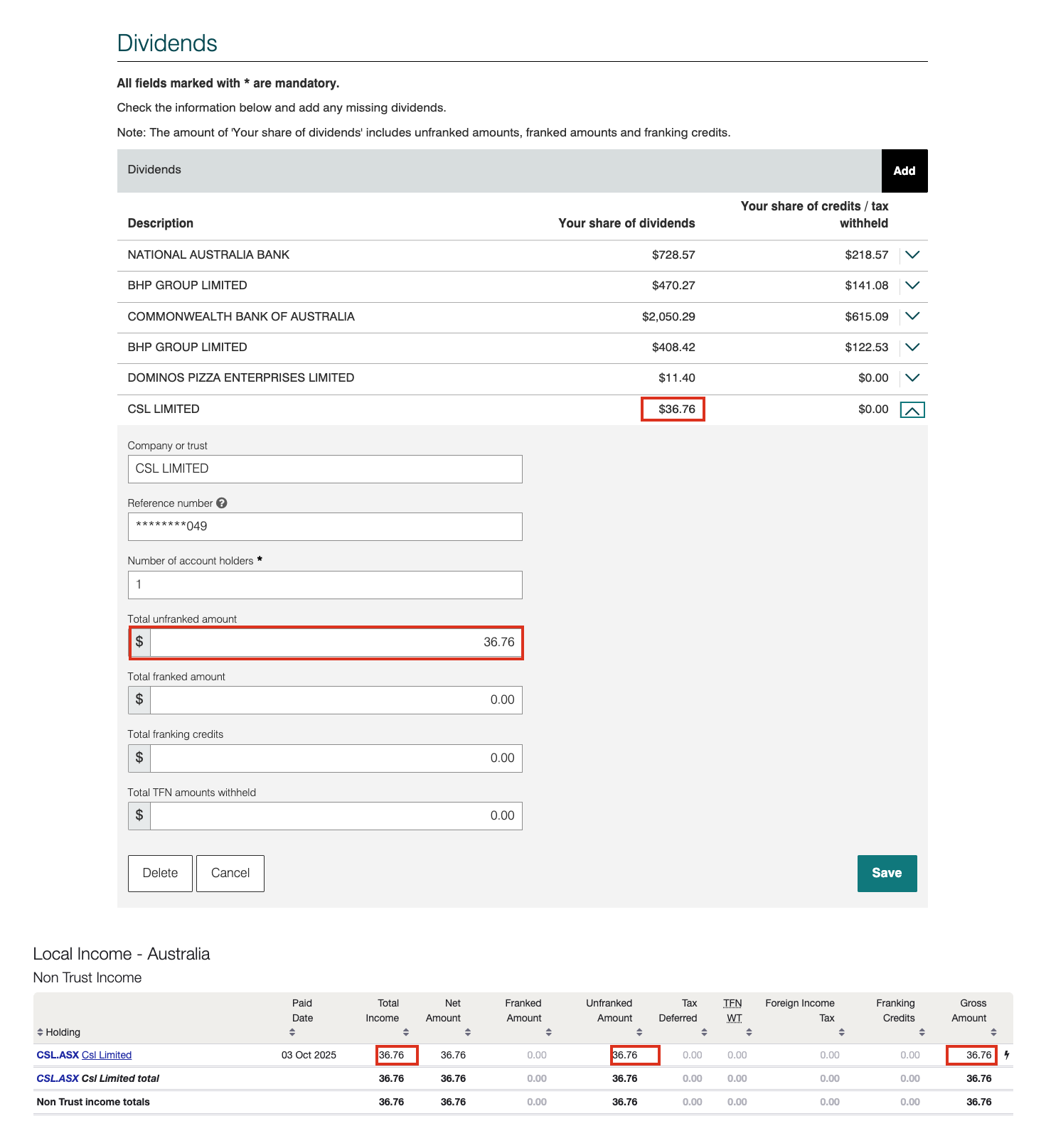Image resolution: width=1046 pixels, height=1148 pixels.
Task: Sort by the Franked Amount column
Action: click(549, 1032)
